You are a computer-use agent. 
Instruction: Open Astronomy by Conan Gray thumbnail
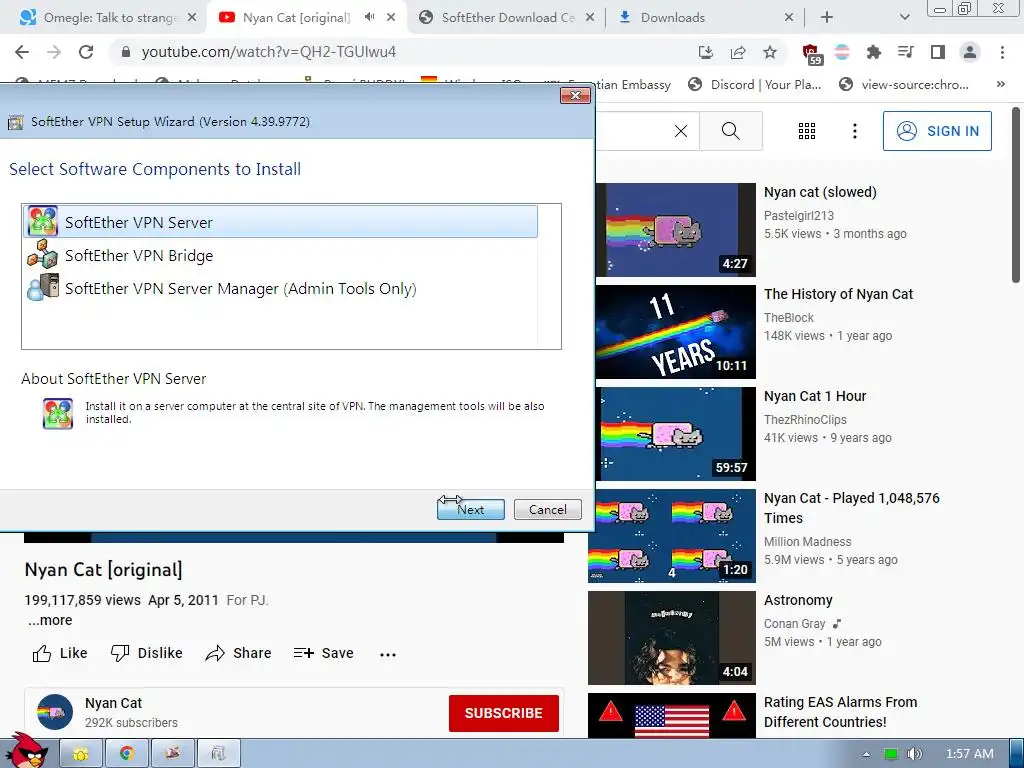pos(671,638)
